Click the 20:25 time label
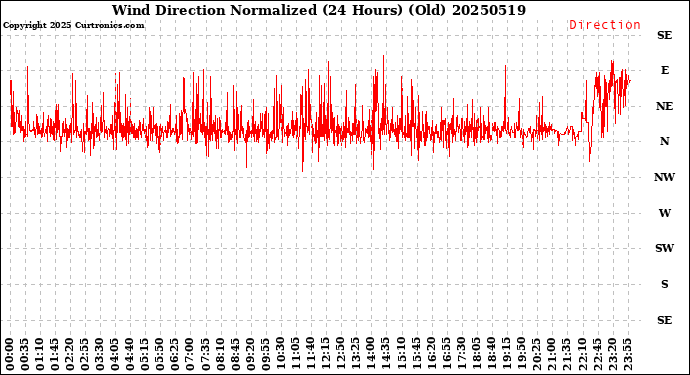The height and width of the screenshot is (375, 690). tap(536, 355)
